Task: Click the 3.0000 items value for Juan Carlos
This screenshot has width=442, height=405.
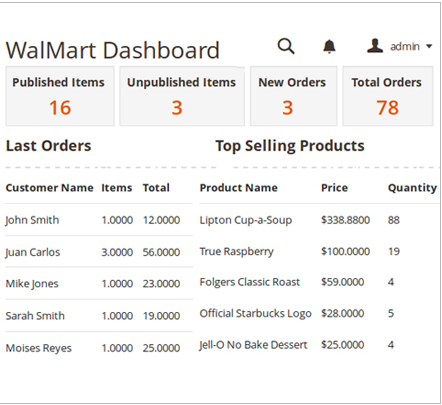Action: [x=117, y=252]
